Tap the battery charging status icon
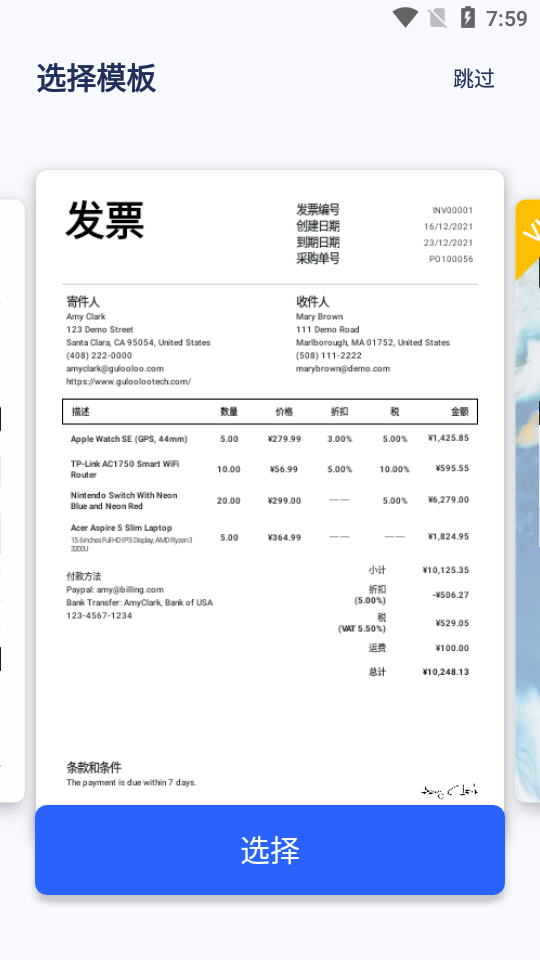 tap(468, 17)
